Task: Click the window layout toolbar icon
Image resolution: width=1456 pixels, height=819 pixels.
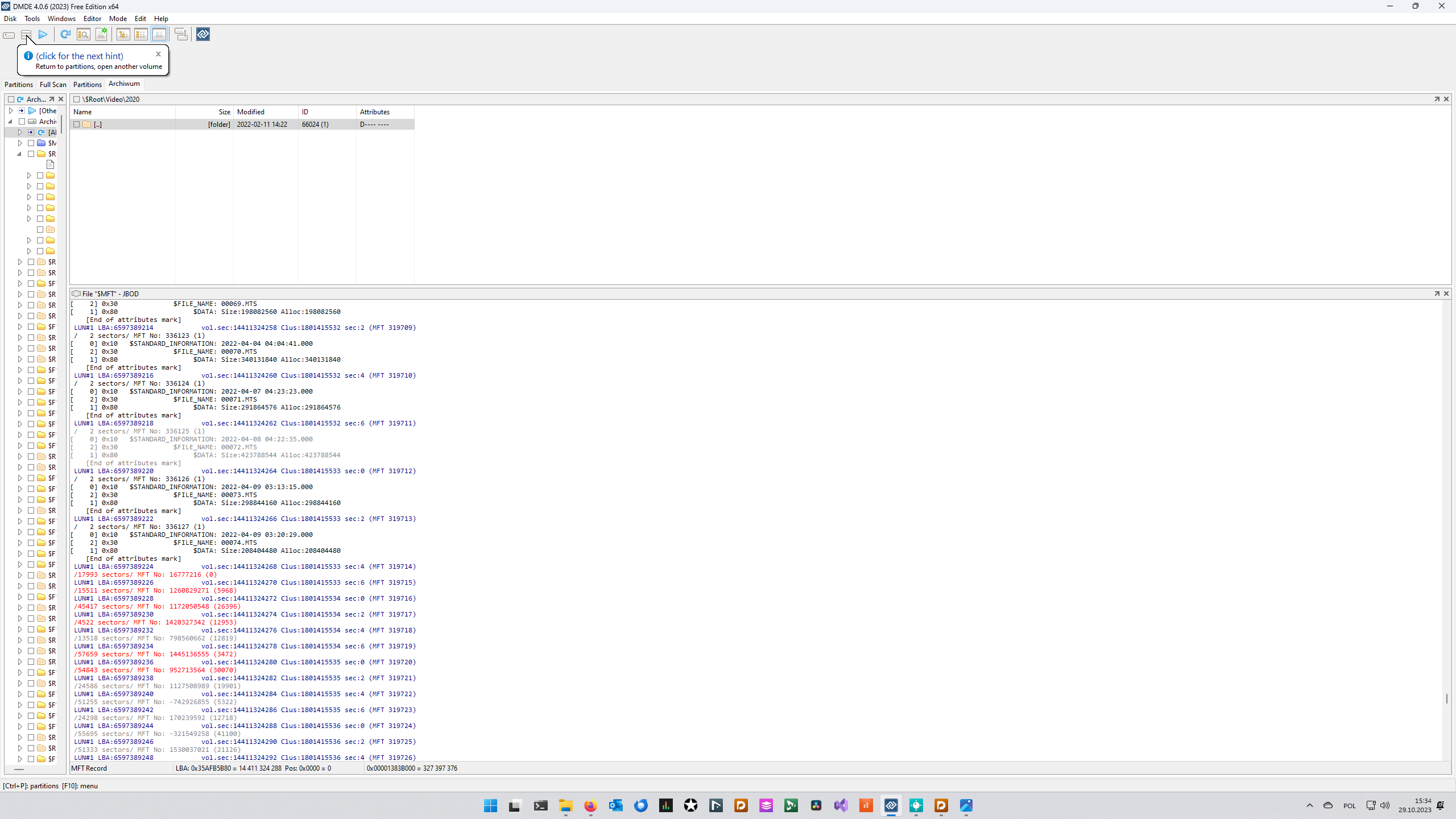Action: click(181, 35)
